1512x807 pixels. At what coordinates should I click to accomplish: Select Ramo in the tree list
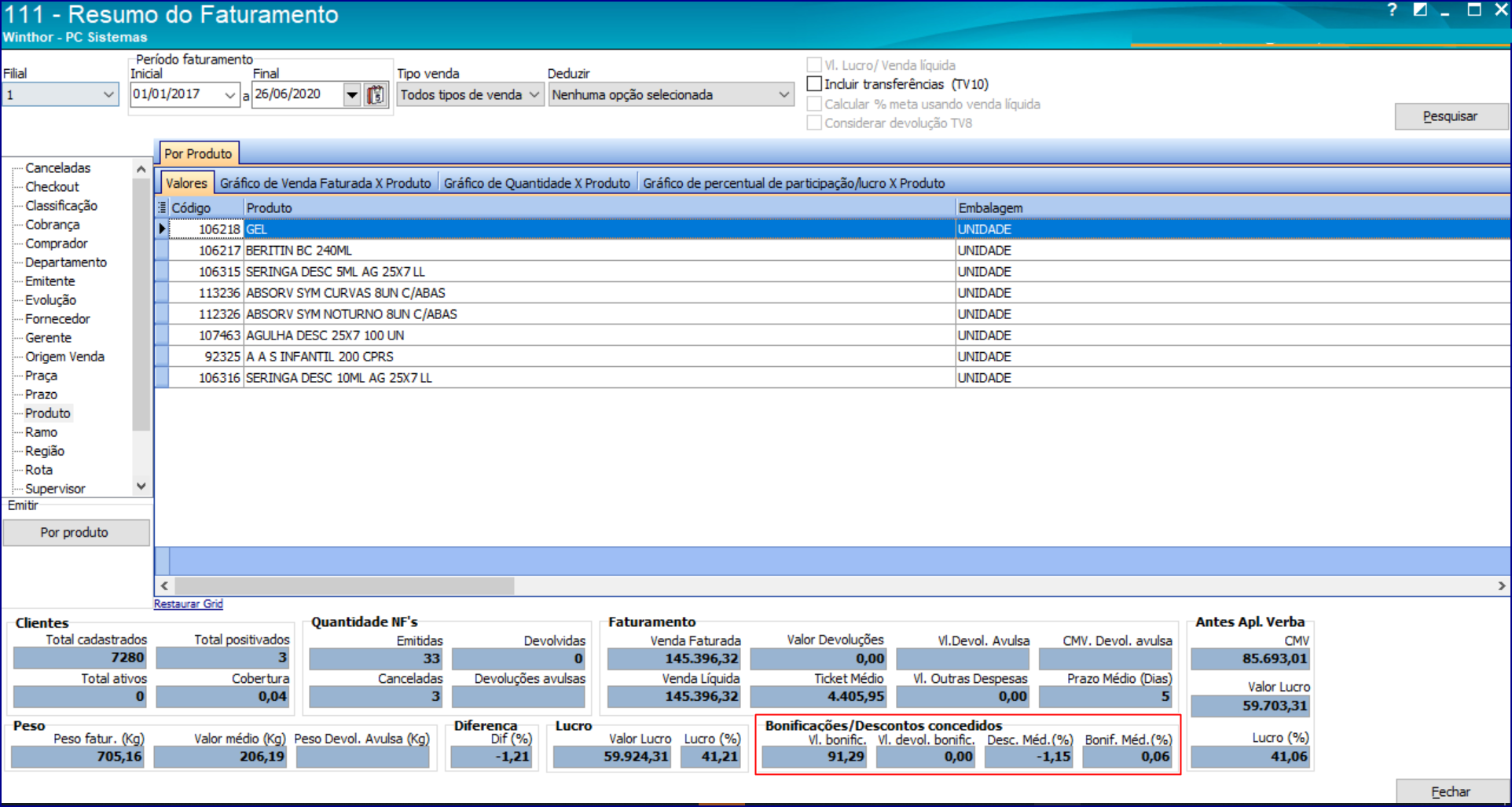pos(41,431)
